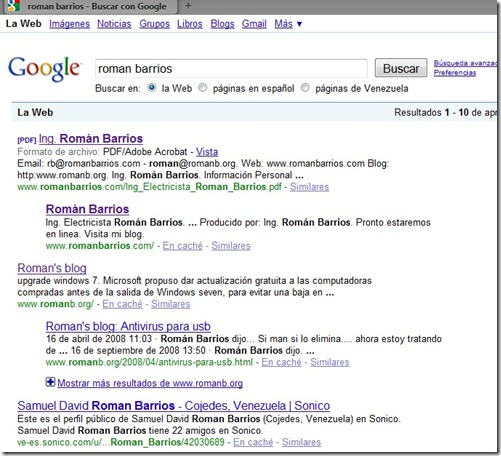
Task: Click the Google logo
Action: click(x=44, y=68)
